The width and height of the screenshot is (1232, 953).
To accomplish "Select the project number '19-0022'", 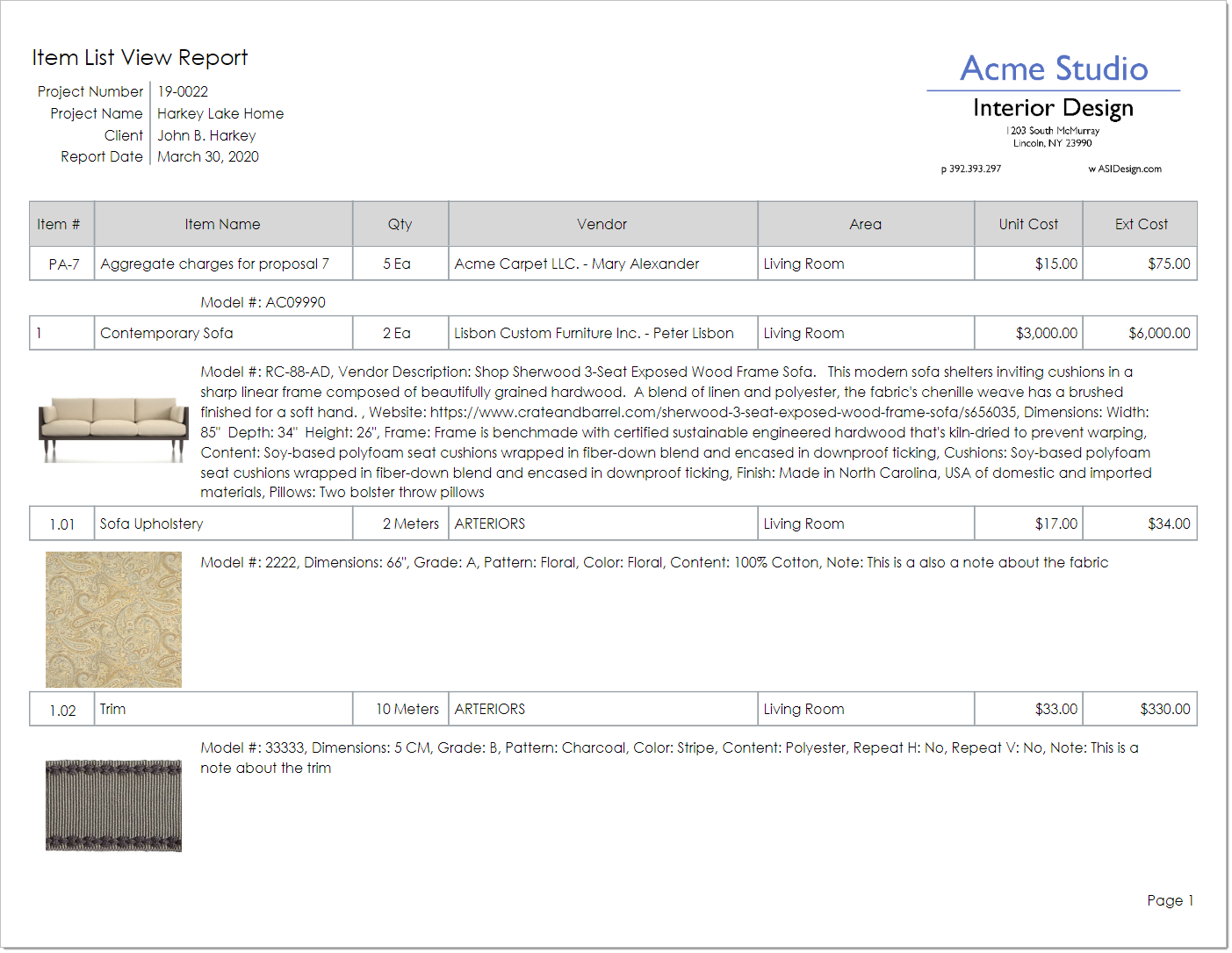I will (183, 91).
